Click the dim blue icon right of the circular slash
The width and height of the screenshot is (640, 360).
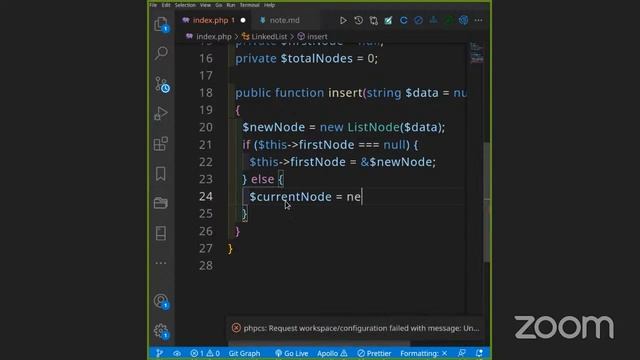tap(433, 20)
